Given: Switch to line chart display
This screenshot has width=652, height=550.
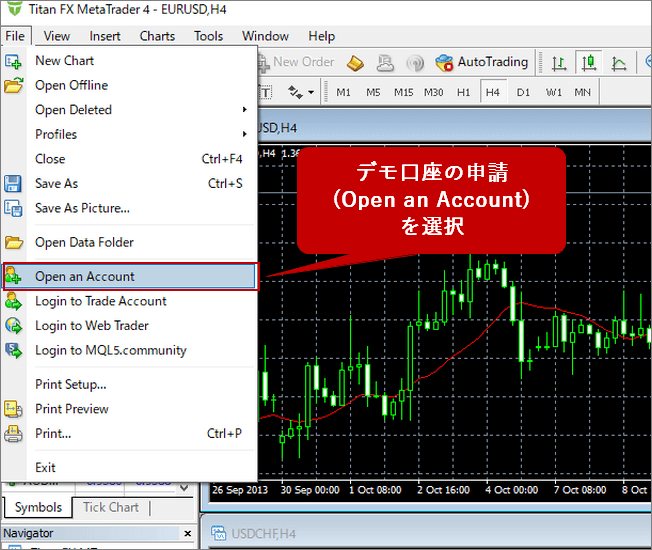Looking at the screenshot, I should tap(619, 63).
